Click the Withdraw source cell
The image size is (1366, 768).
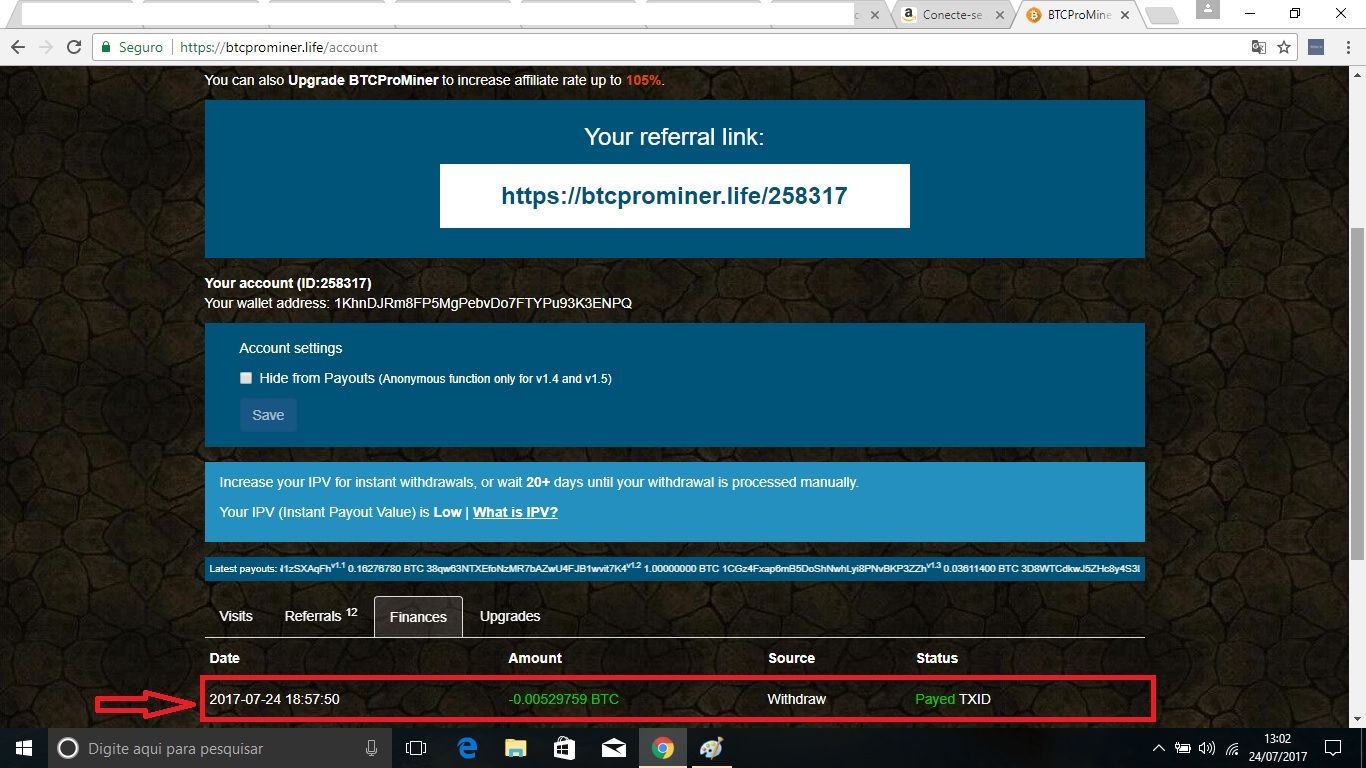797,699
